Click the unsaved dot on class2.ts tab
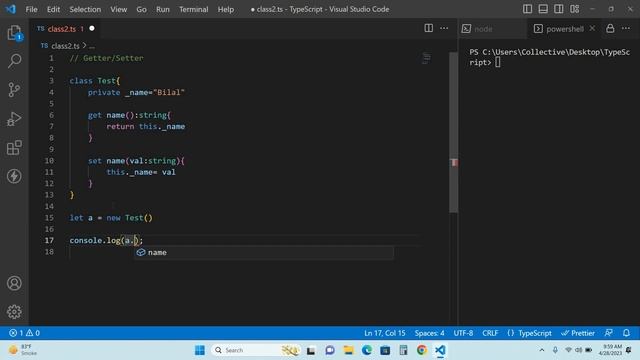 (x=92, y=28)
